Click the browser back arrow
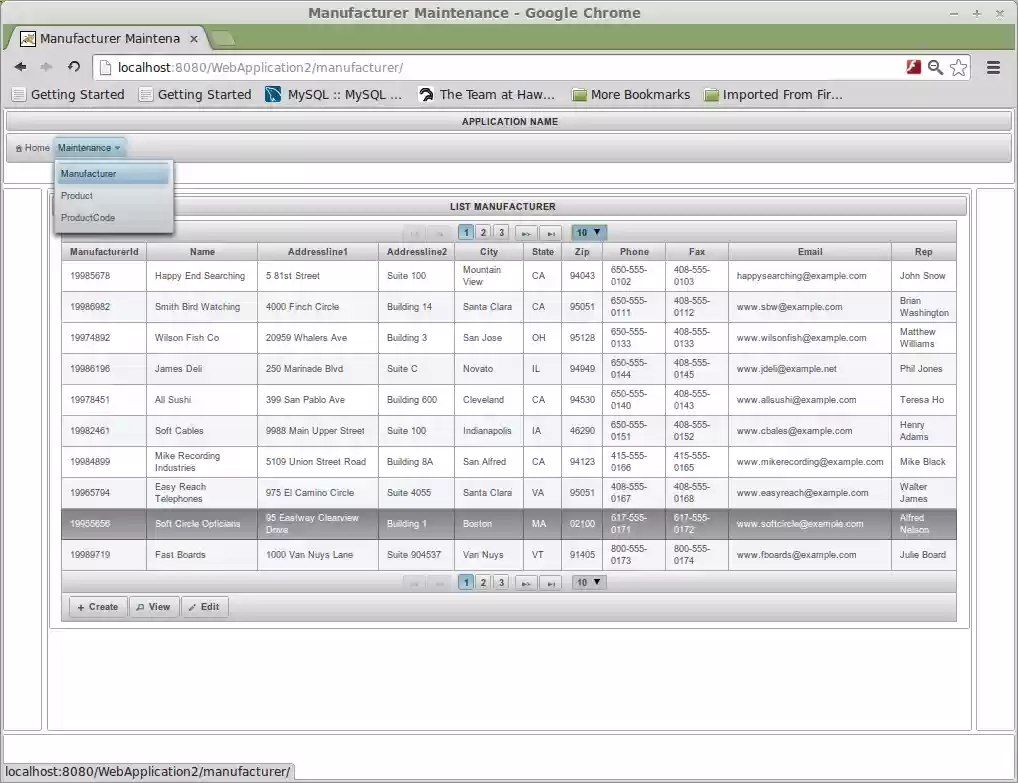The image size is (1018, 783). [x=20, y=67]
